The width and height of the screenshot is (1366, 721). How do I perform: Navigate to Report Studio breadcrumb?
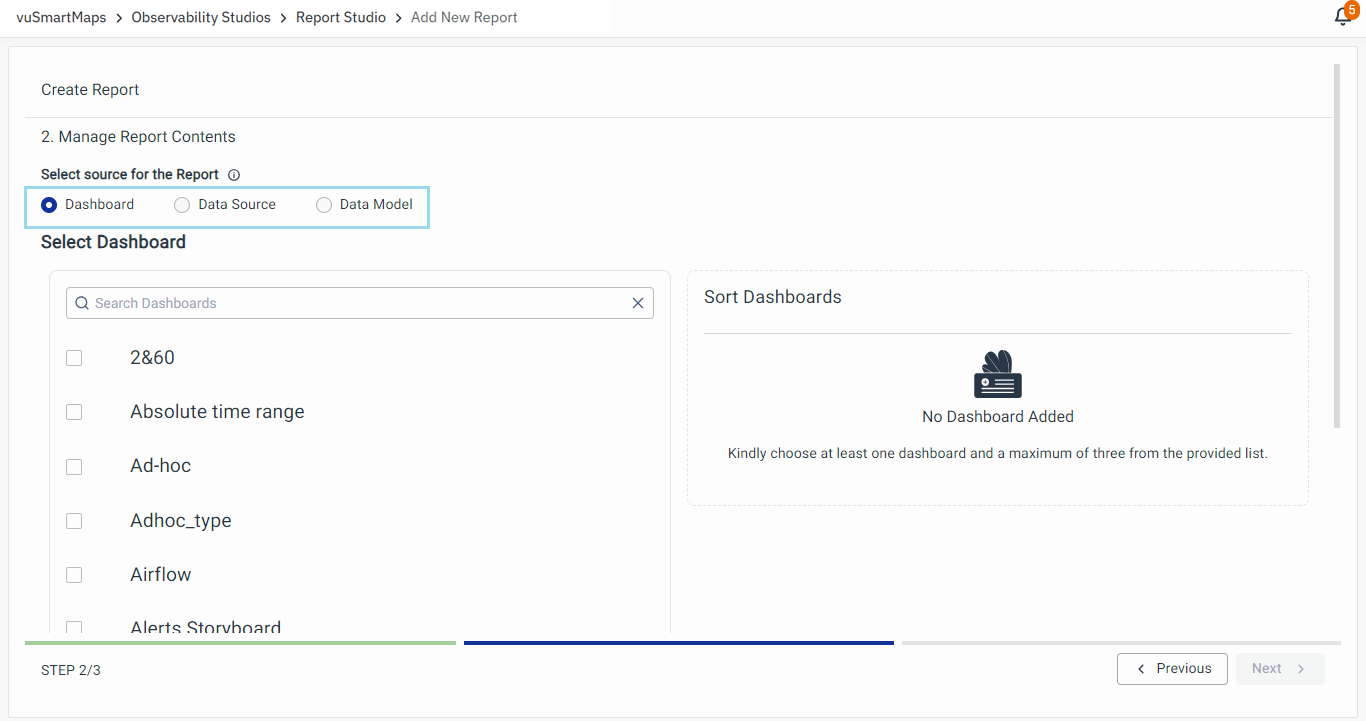pyautogui.click(x=341, y=17)
